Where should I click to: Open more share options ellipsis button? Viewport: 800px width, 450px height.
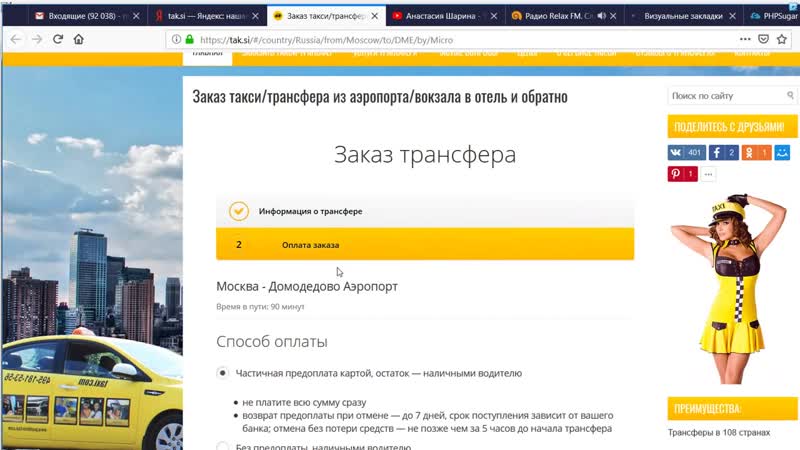pos(709,174)
